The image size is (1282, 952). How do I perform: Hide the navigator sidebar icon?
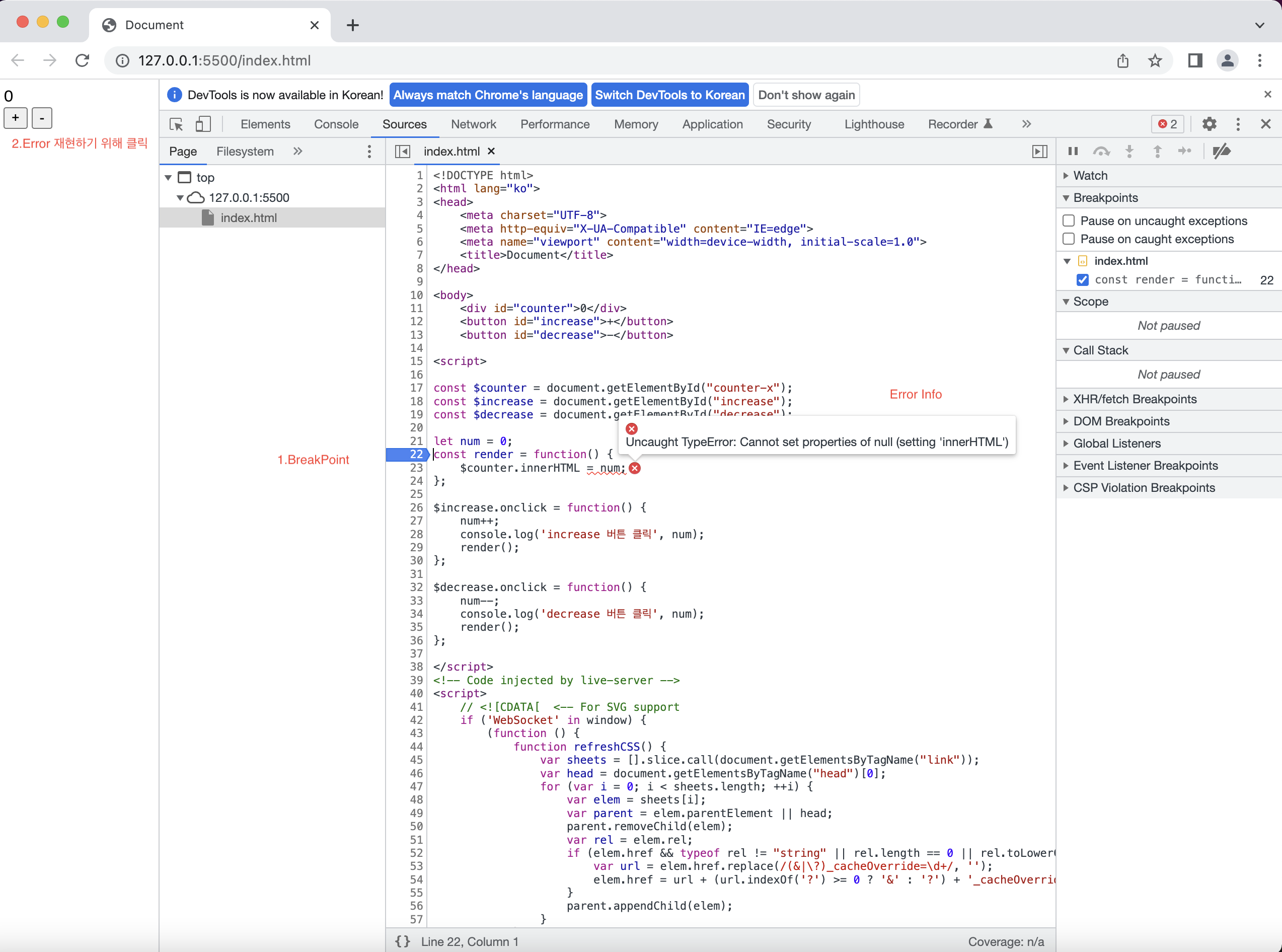(x=402, y=151)
